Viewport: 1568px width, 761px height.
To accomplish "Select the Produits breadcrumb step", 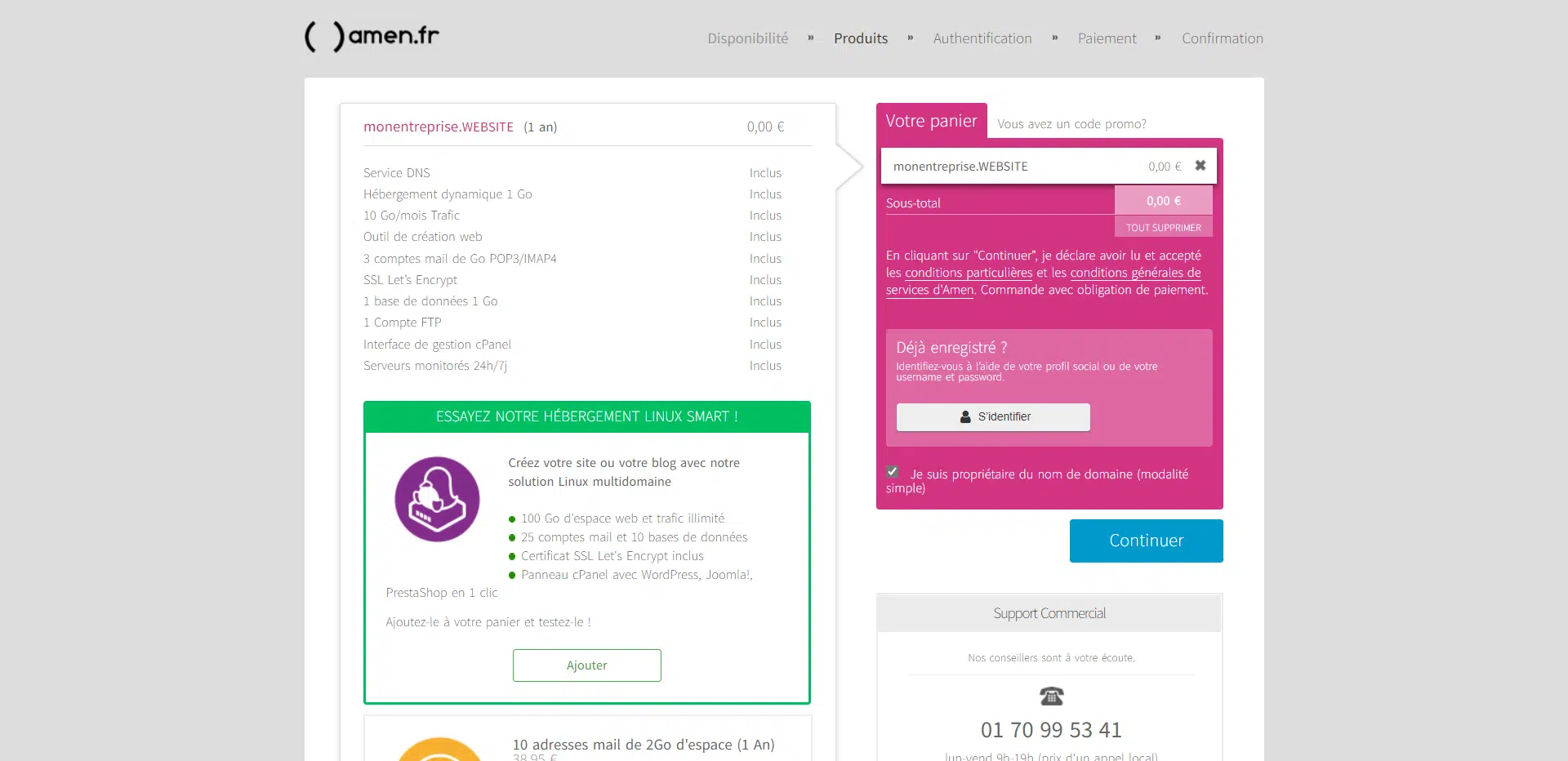I will click(x=860, y=38).
